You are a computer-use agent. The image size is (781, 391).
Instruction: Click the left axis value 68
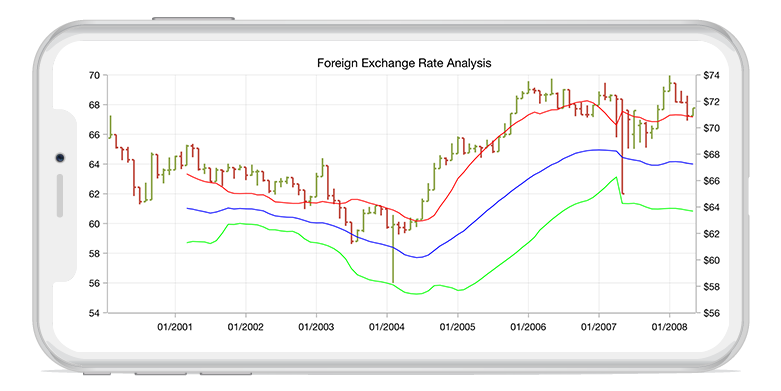[94, 105]
